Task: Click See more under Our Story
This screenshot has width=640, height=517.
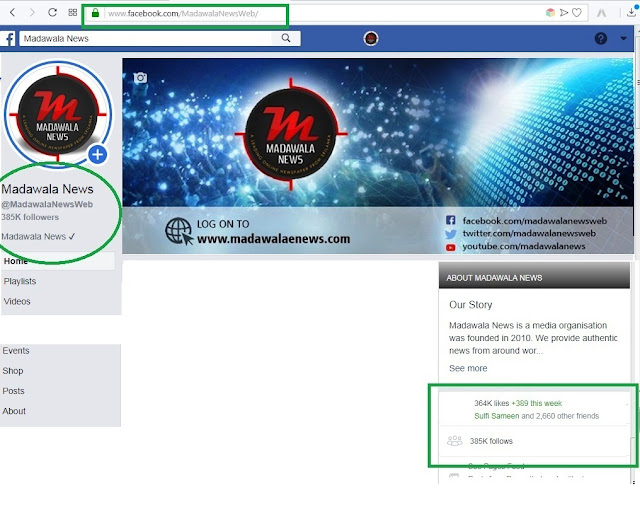Action: tap(468, 368)
